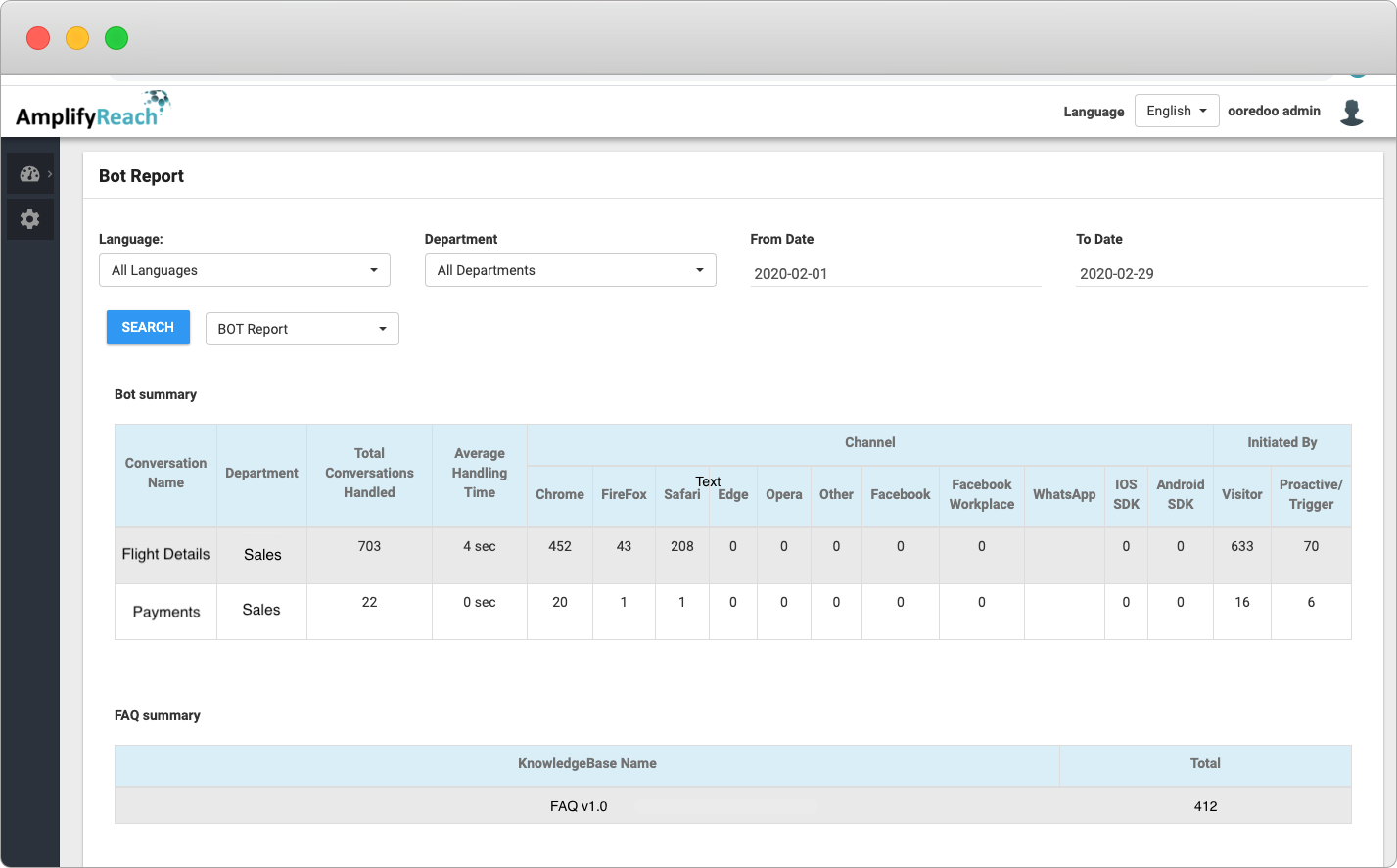1397x868 pixels.
Task: Expand the All Languages dropdown
Action: coord(245,270)
